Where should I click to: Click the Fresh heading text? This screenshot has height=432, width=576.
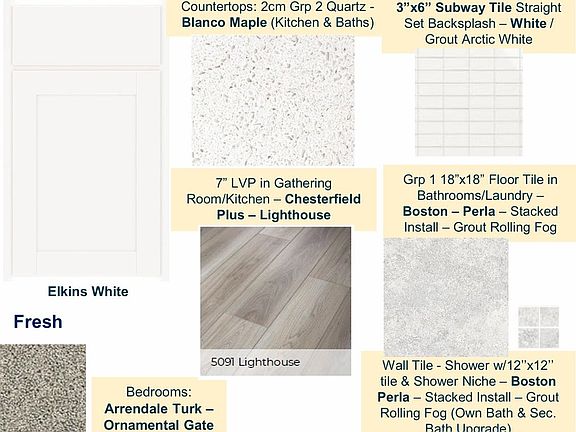click(x=38, y=322)
